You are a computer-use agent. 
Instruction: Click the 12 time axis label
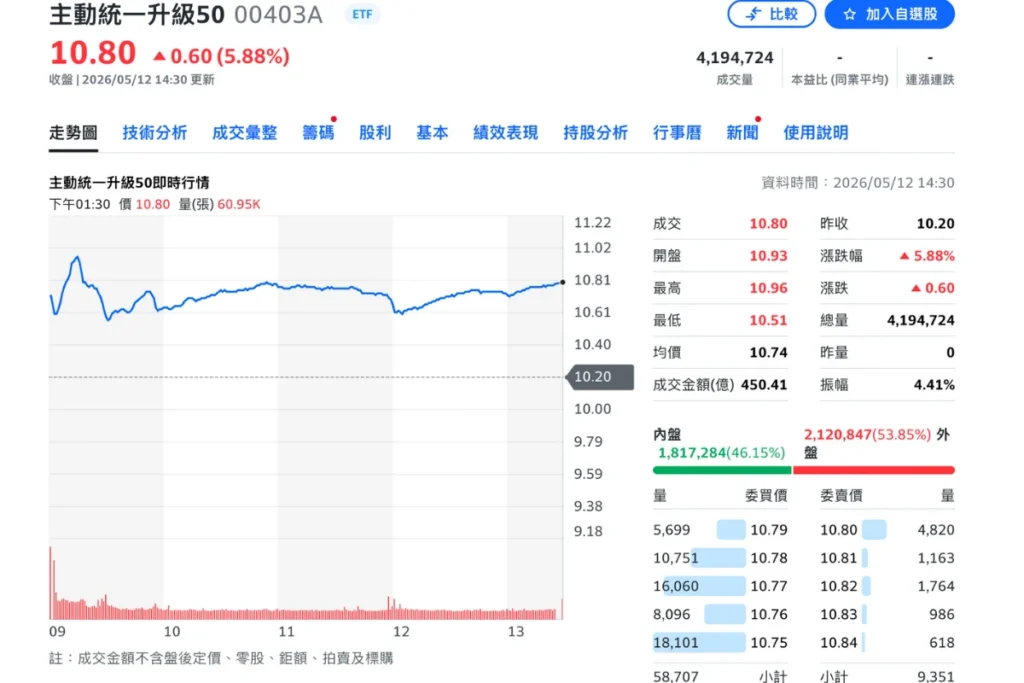[x=400, y=631]
